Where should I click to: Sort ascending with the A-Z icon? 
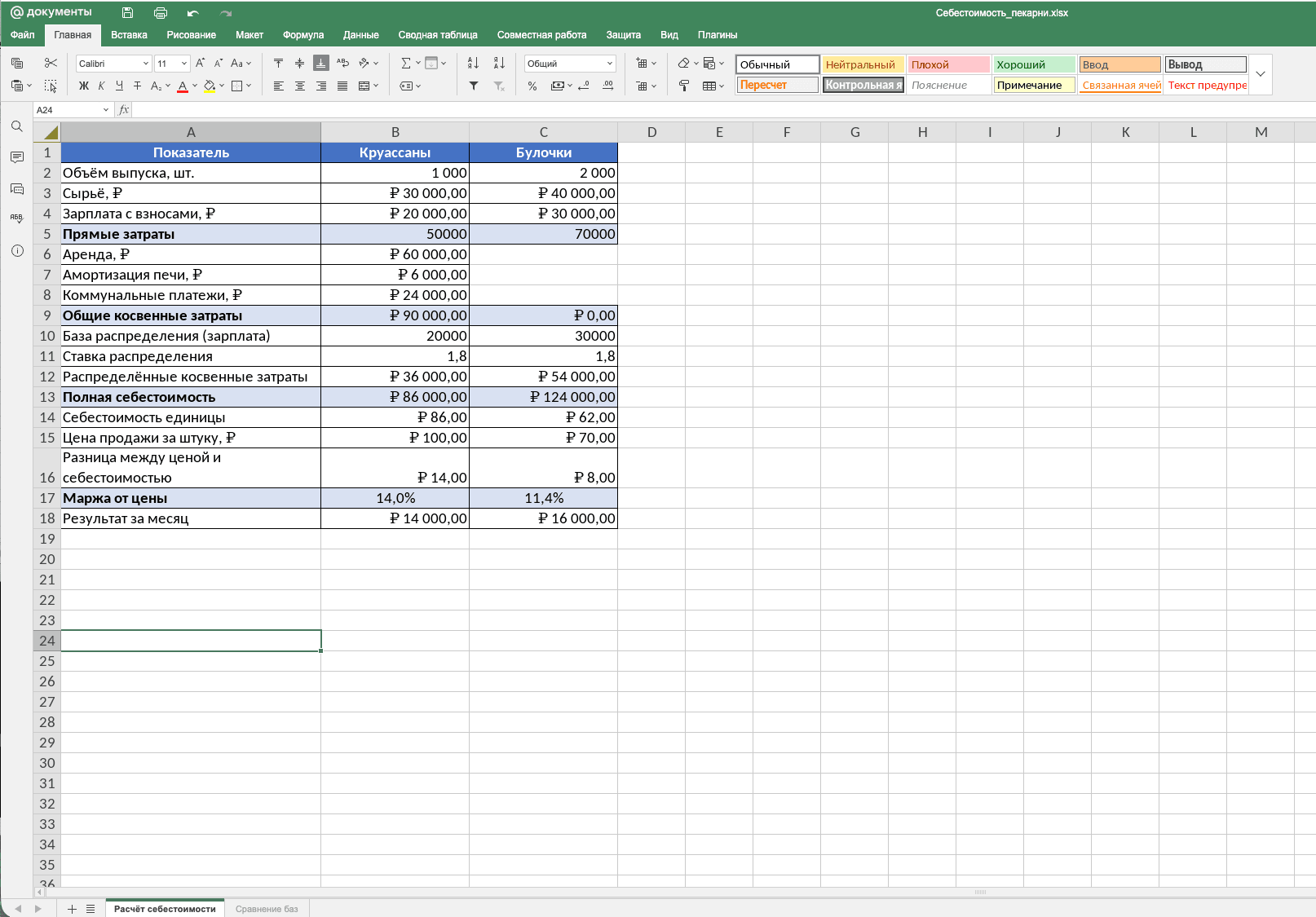(x=473, y=63)
